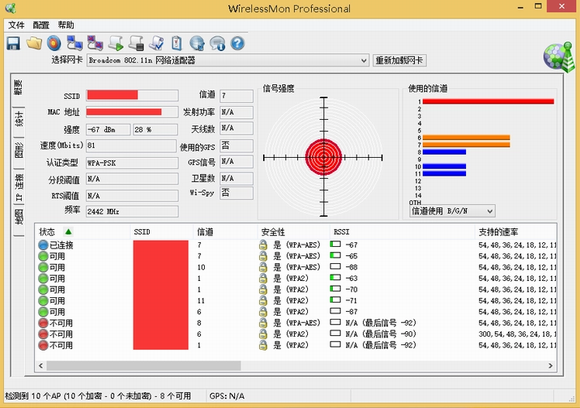Expand the 选择网卡 Broadcom adapter dropdown
580x408 pixels.
[x=364, y=60]
